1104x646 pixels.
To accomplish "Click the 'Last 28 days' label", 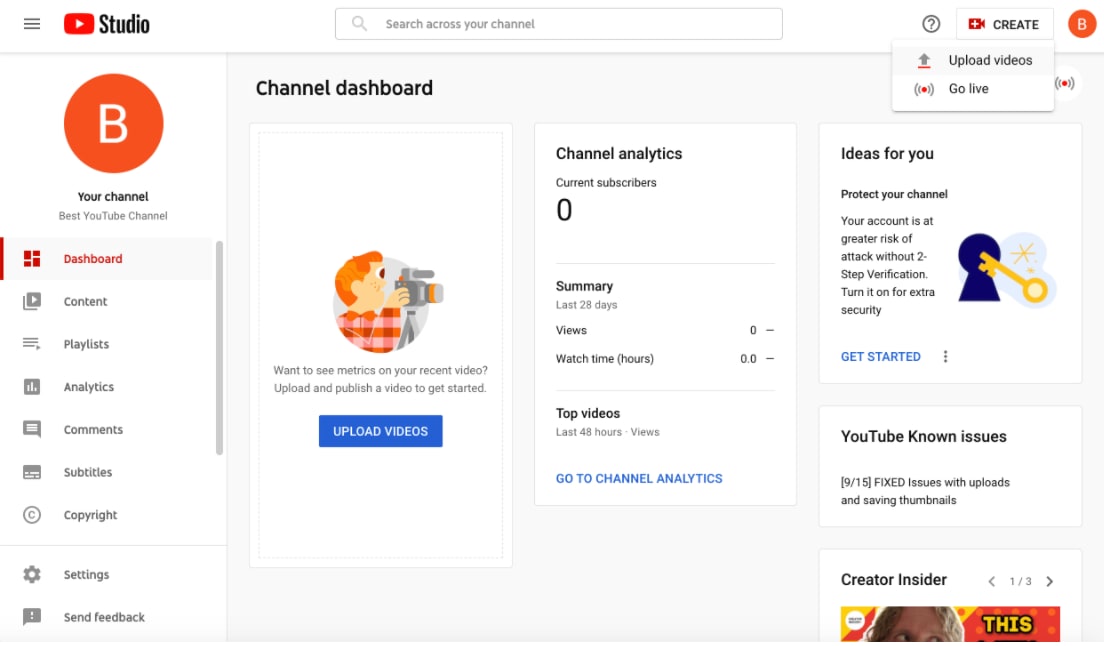I will tap(586, 305).
